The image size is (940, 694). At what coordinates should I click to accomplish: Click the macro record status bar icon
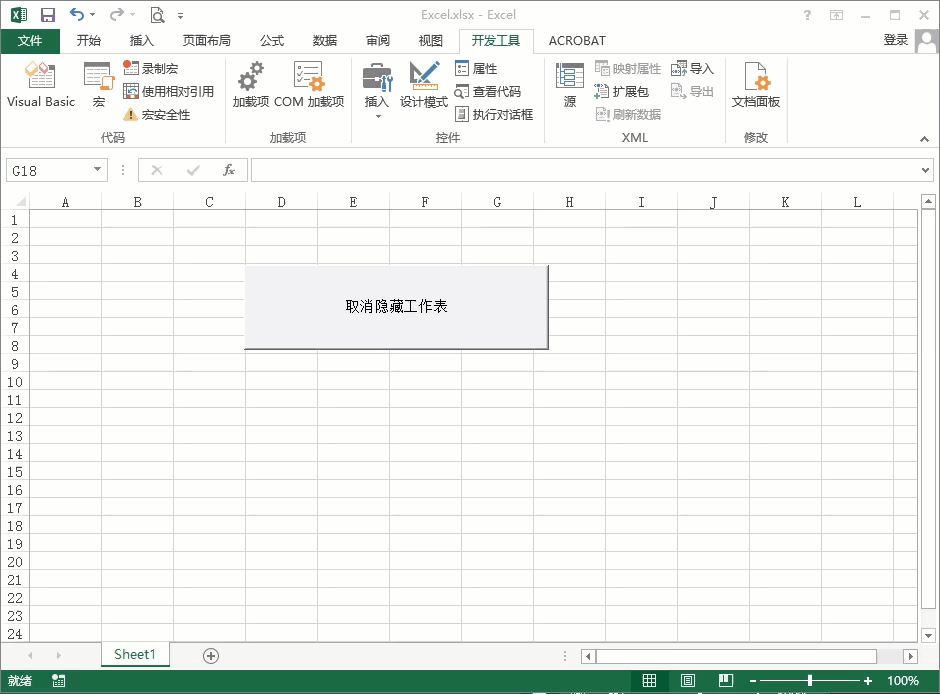click(x=59, y=681)
